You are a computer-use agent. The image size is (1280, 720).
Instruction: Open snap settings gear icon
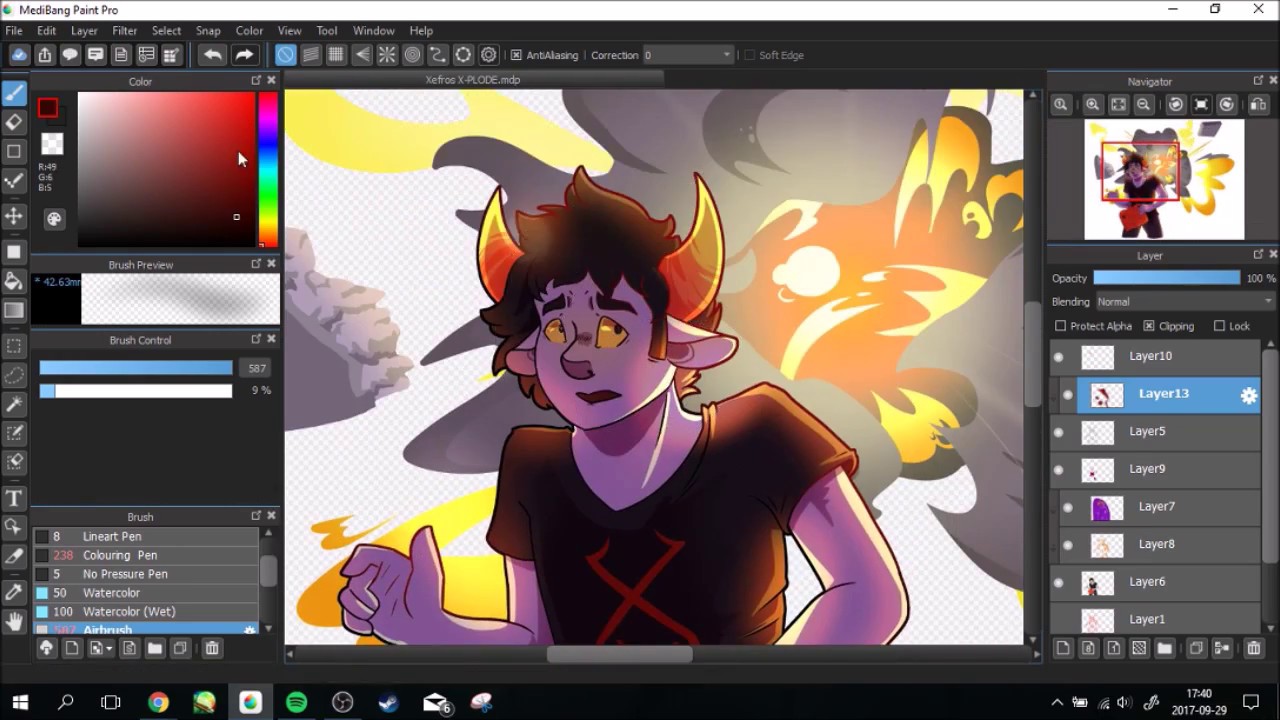489,55
